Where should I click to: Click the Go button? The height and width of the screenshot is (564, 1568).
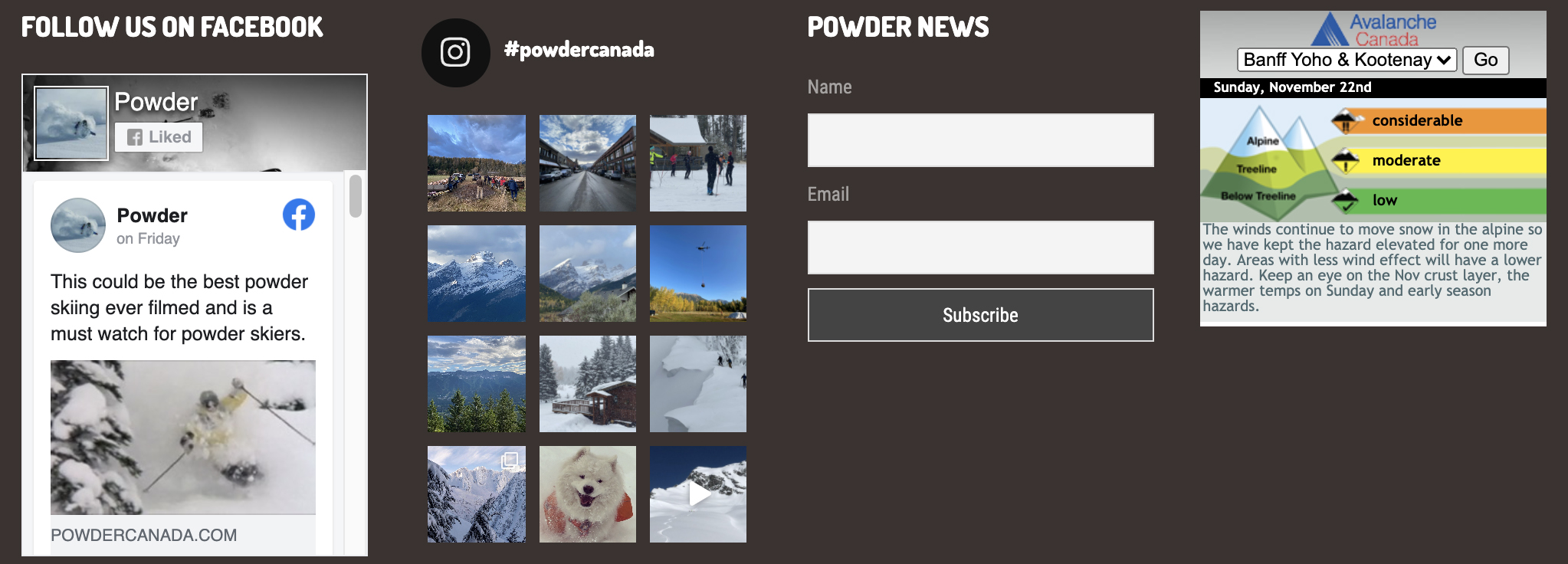[x=1485, y=60]
